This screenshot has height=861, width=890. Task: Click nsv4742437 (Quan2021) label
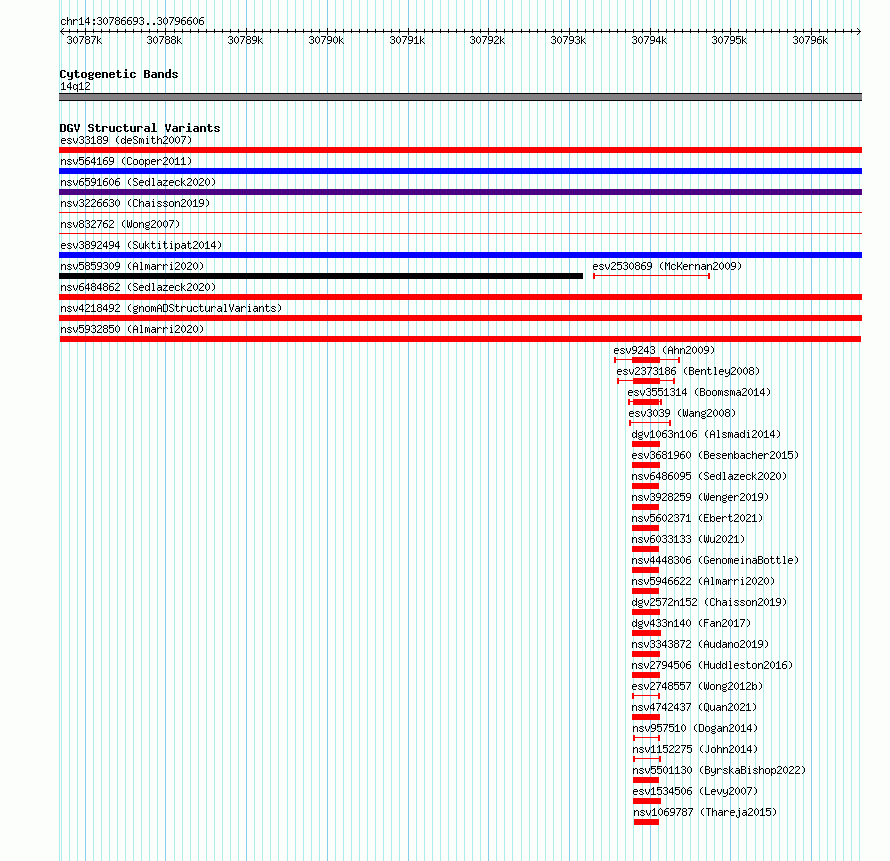(694, 707)
